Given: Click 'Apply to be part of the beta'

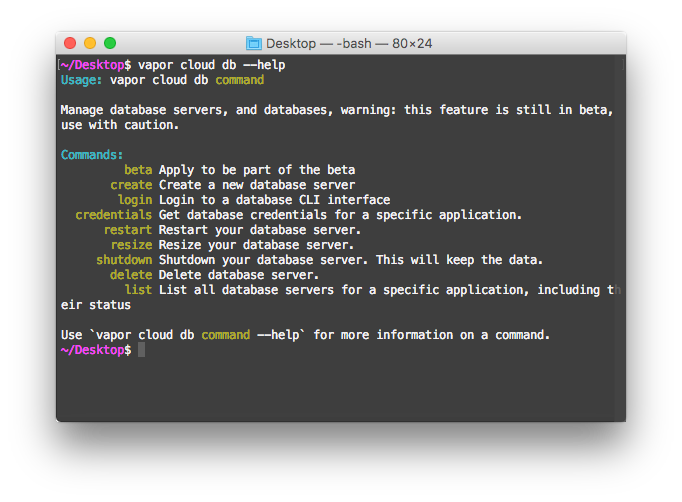Looking at the screenshot, I should (257, 170).
